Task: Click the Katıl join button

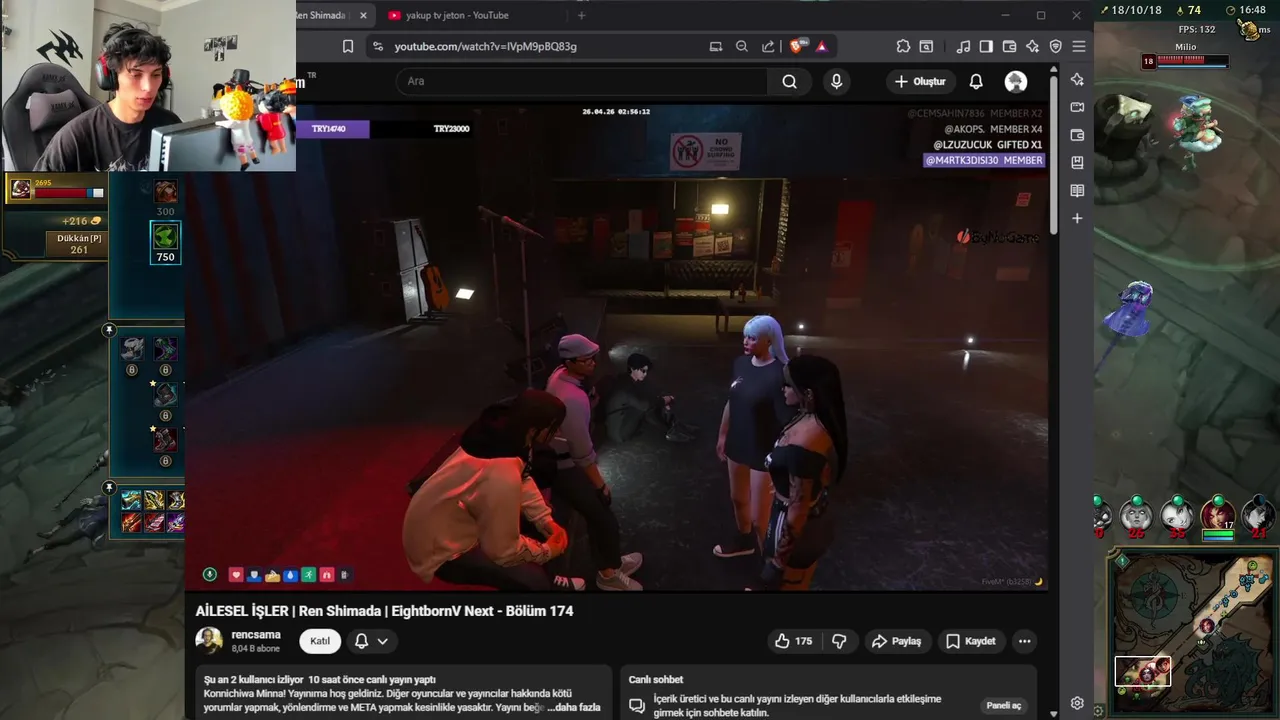Action: point(320,641)
